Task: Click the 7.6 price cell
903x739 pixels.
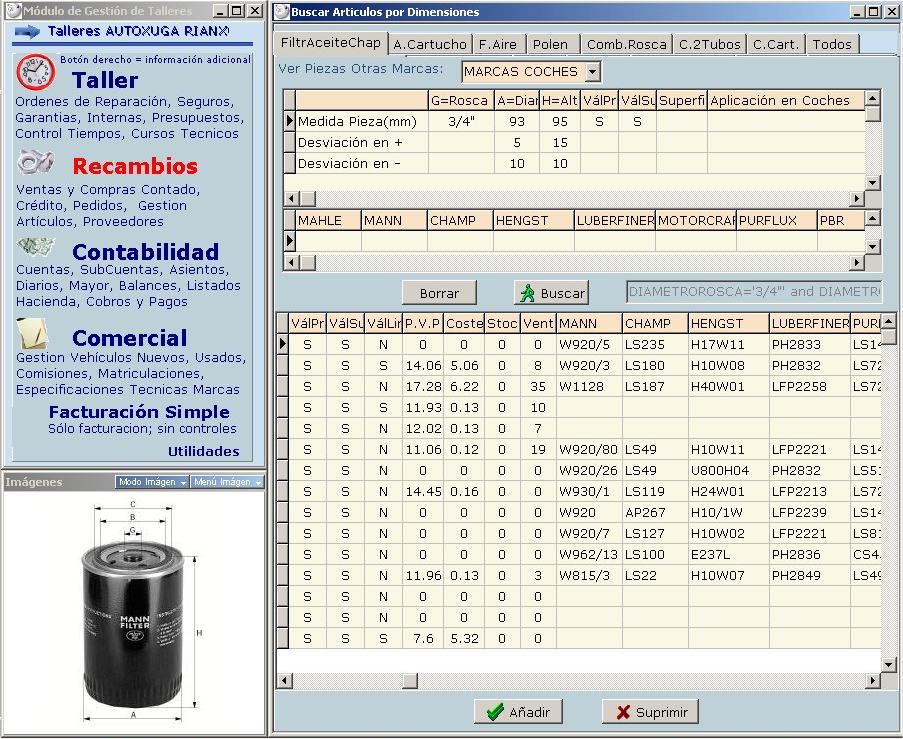Action: (423, 639)
